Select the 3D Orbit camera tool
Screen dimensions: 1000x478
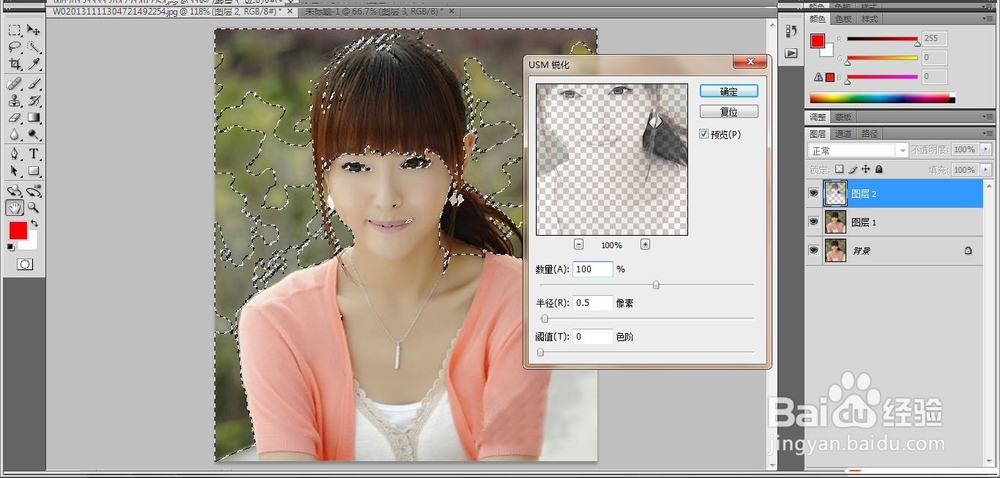point(34,191)
